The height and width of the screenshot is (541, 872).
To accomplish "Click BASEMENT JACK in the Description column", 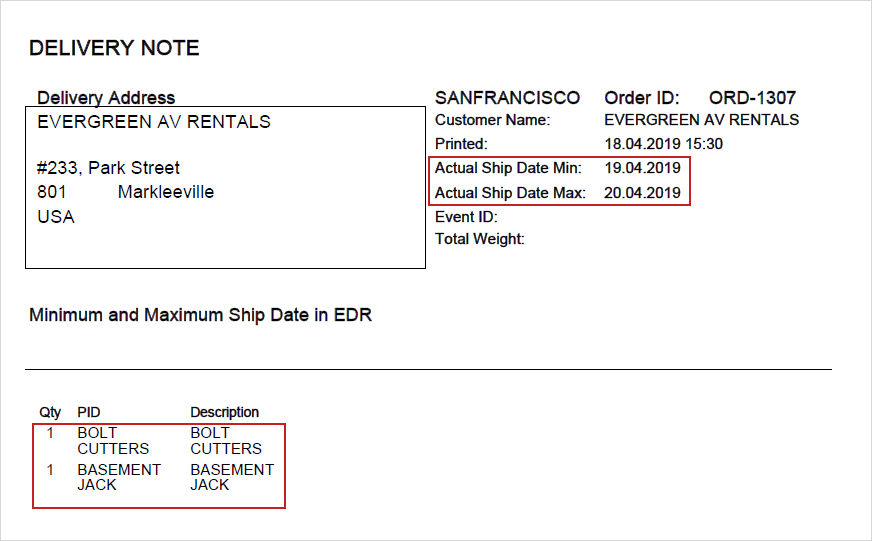I will click(x=232, y=477).
